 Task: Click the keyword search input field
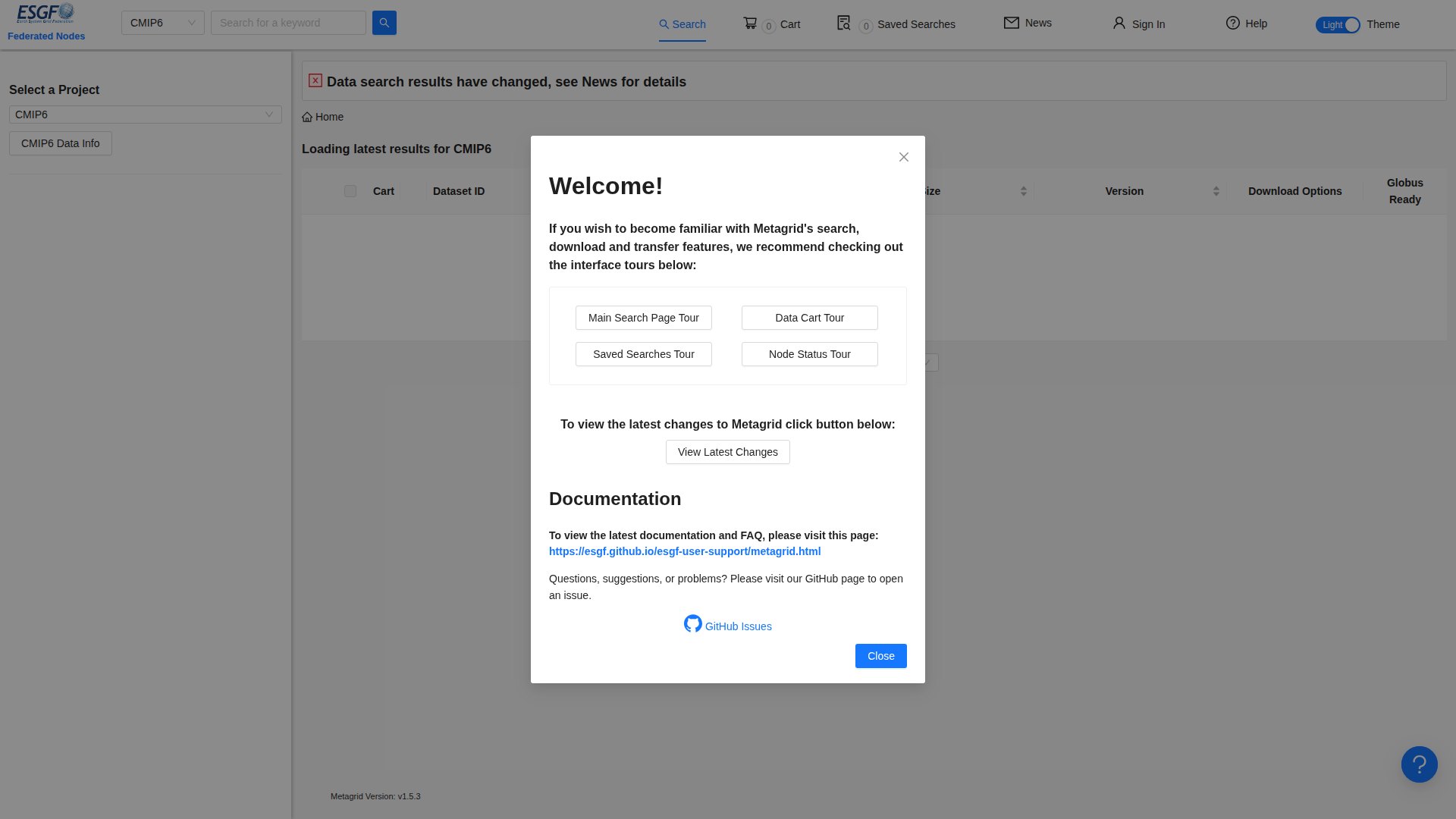[288, 23]
